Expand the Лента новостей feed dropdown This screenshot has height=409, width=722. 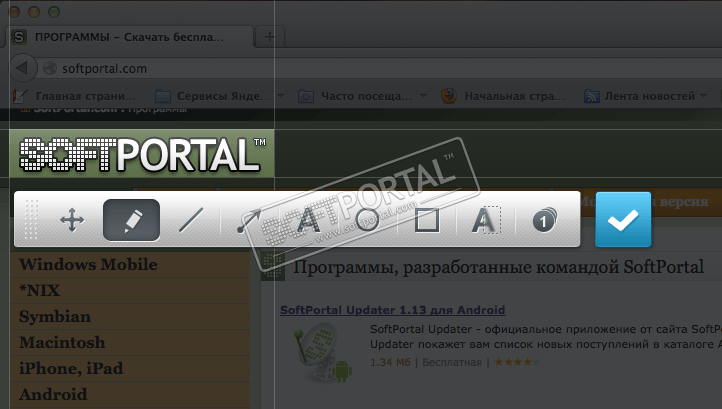pyautogui.click(x=703, y=96)
